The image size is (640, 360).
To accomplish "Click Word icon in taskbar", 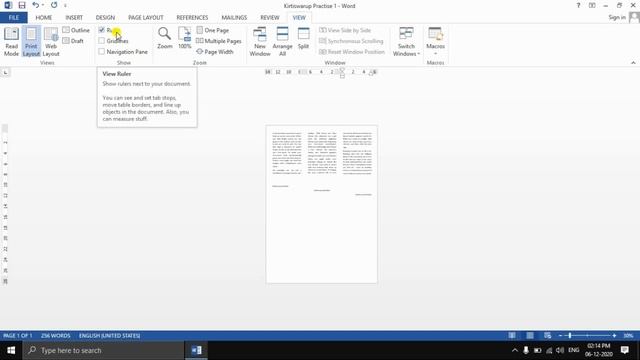I will pos(196,350).
